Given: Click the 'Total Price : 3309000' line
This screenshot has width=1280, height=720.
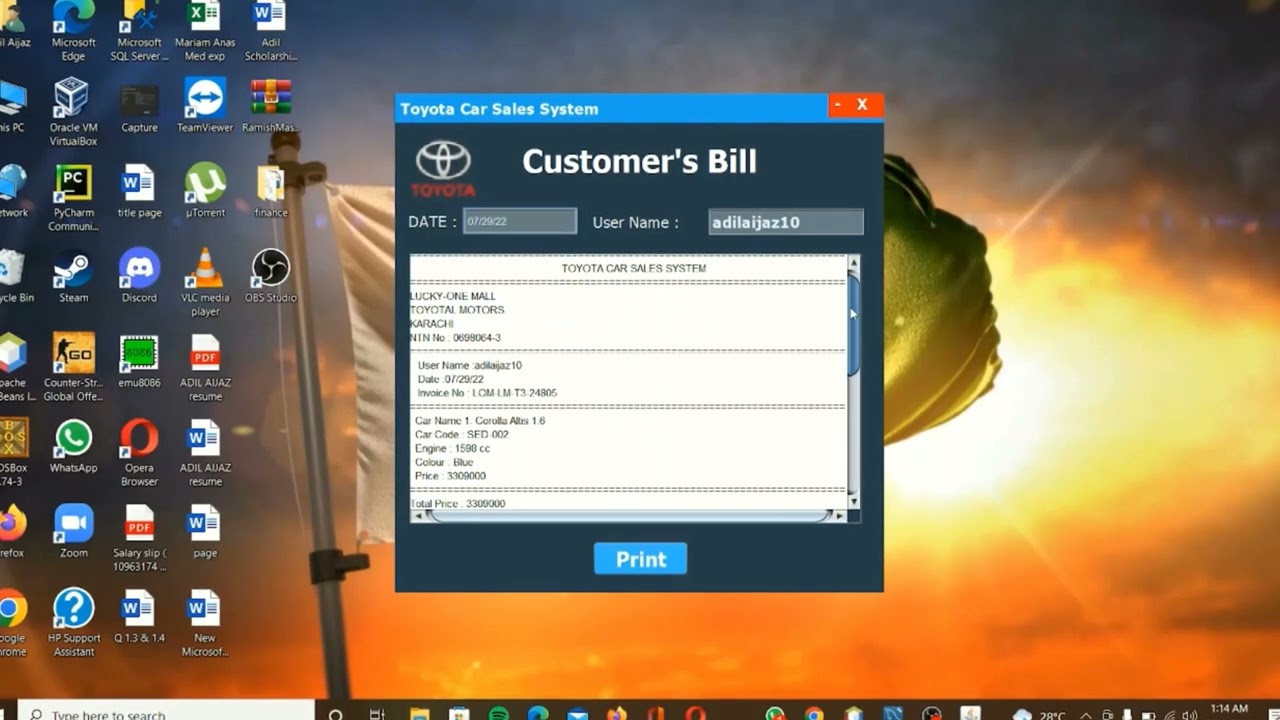Looking at the screenshot, I should pos(458,503).
